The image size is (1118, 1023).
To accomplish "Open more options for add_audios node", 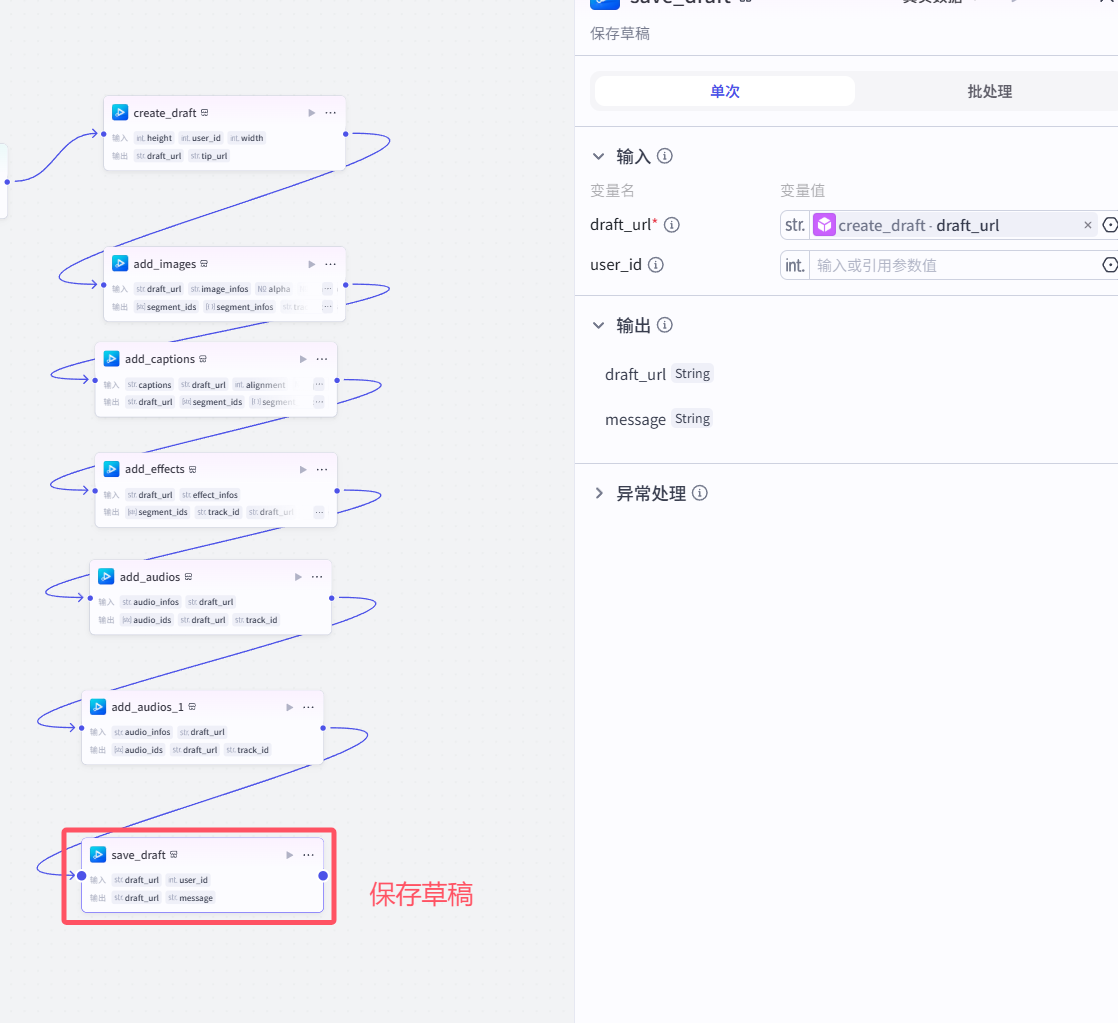I will point(317,577).
